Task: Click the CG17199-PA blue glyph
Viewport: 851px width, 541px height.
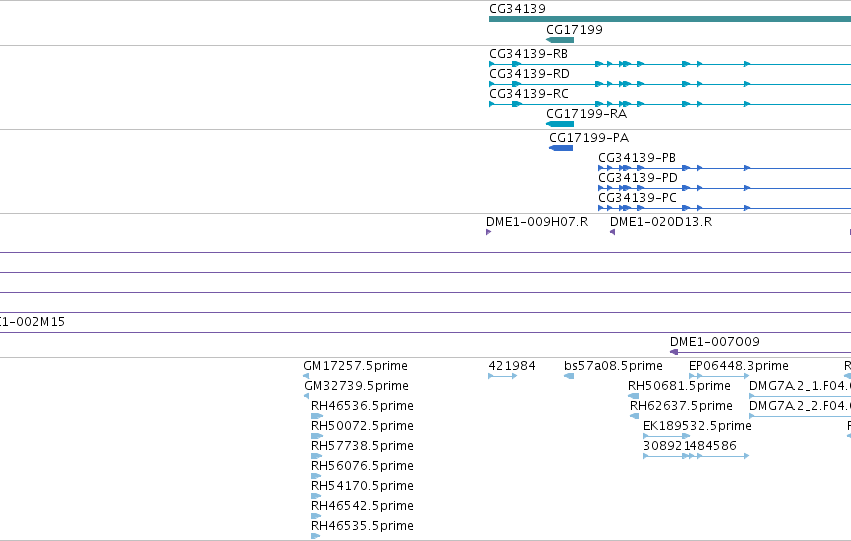Action: click(561, 148)
